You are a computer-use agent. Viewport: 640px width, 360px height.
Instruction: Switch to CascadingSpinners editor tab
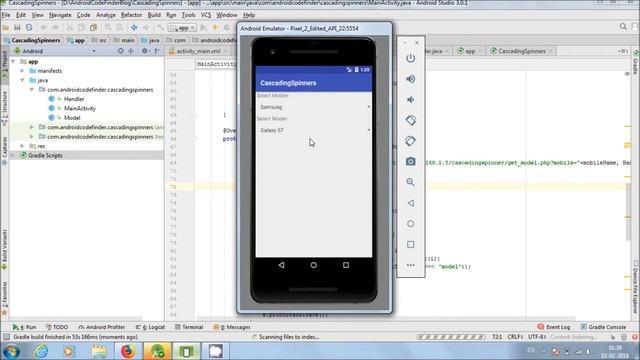pos(522,51)
